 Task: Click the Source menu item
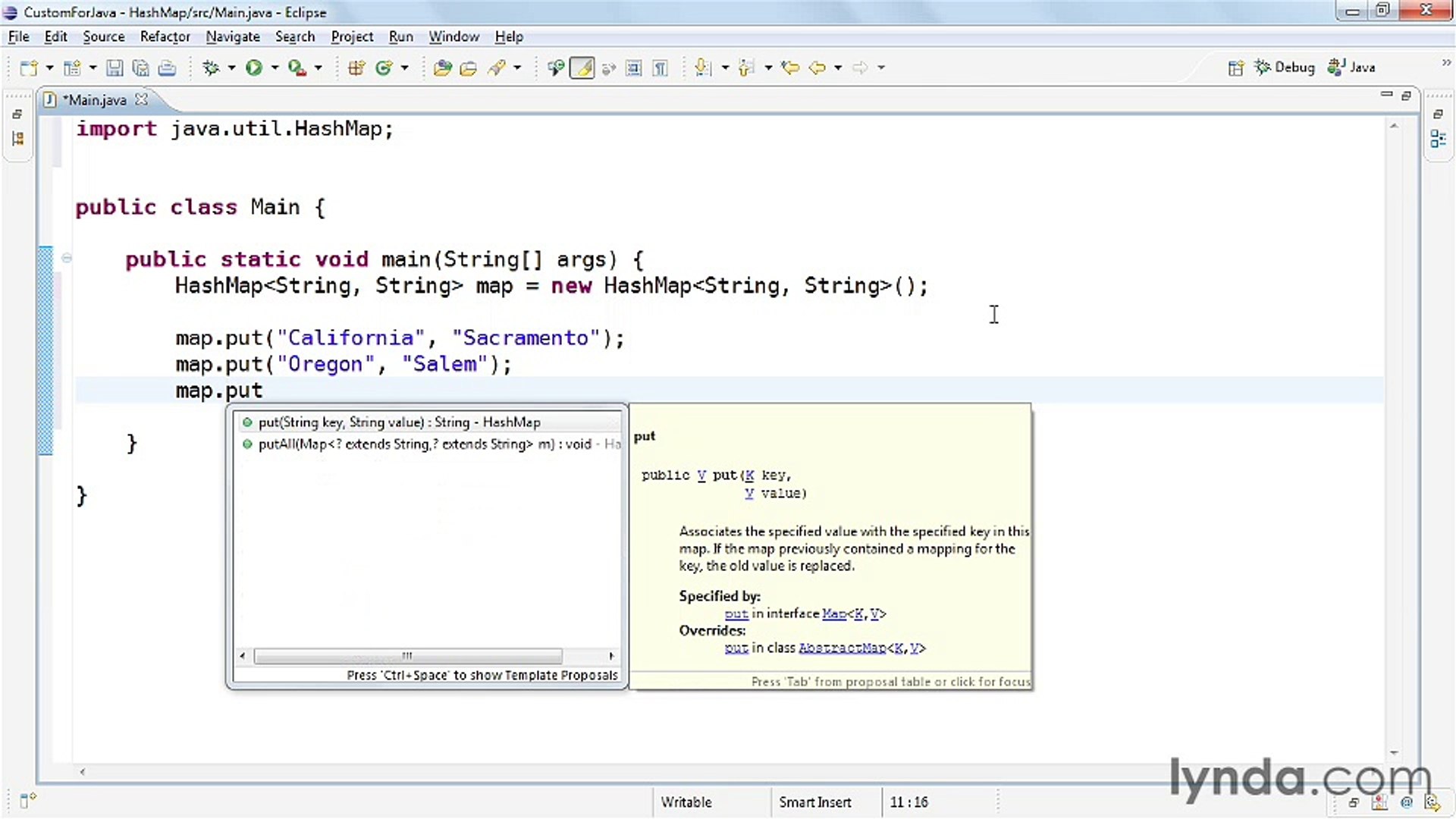[x=103, y=36]
